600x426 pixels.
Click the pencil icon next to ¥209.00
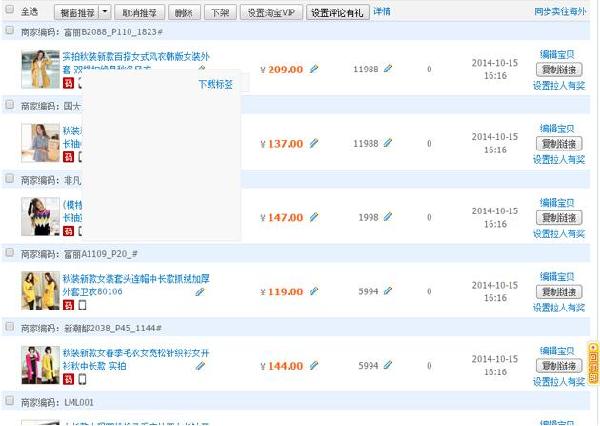coord(314,69)
